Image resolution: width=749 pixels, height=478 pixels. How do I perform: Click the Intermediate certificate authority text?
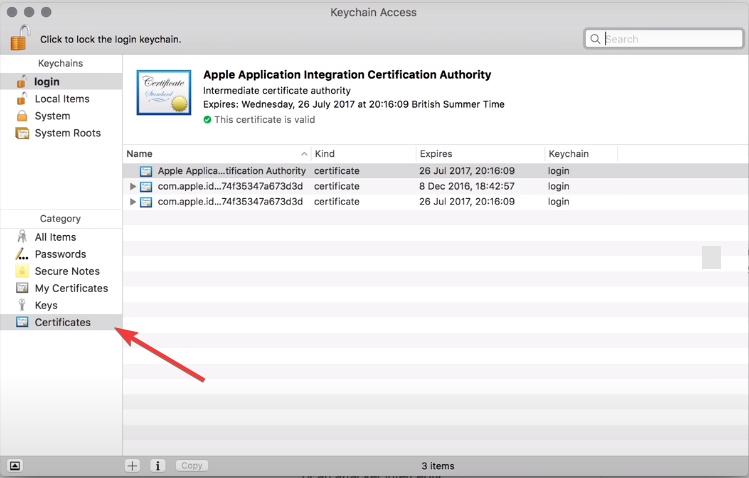point(277,91)
